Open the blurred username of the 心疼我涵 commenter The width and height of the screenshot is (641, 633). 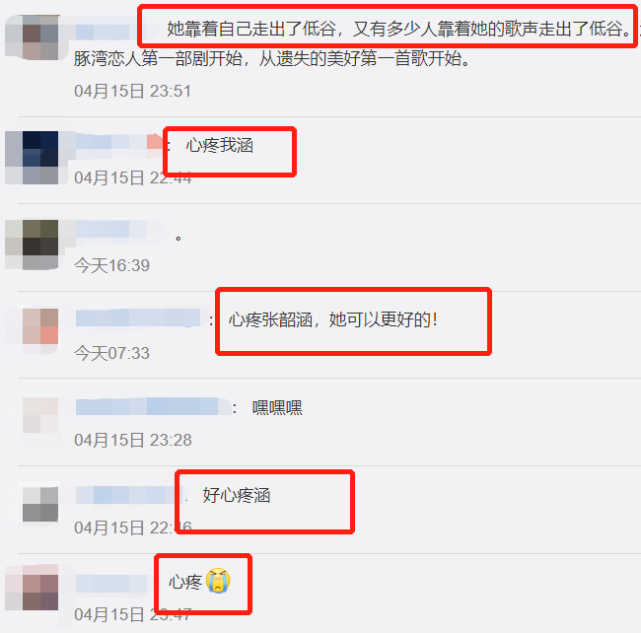[119, 143]
